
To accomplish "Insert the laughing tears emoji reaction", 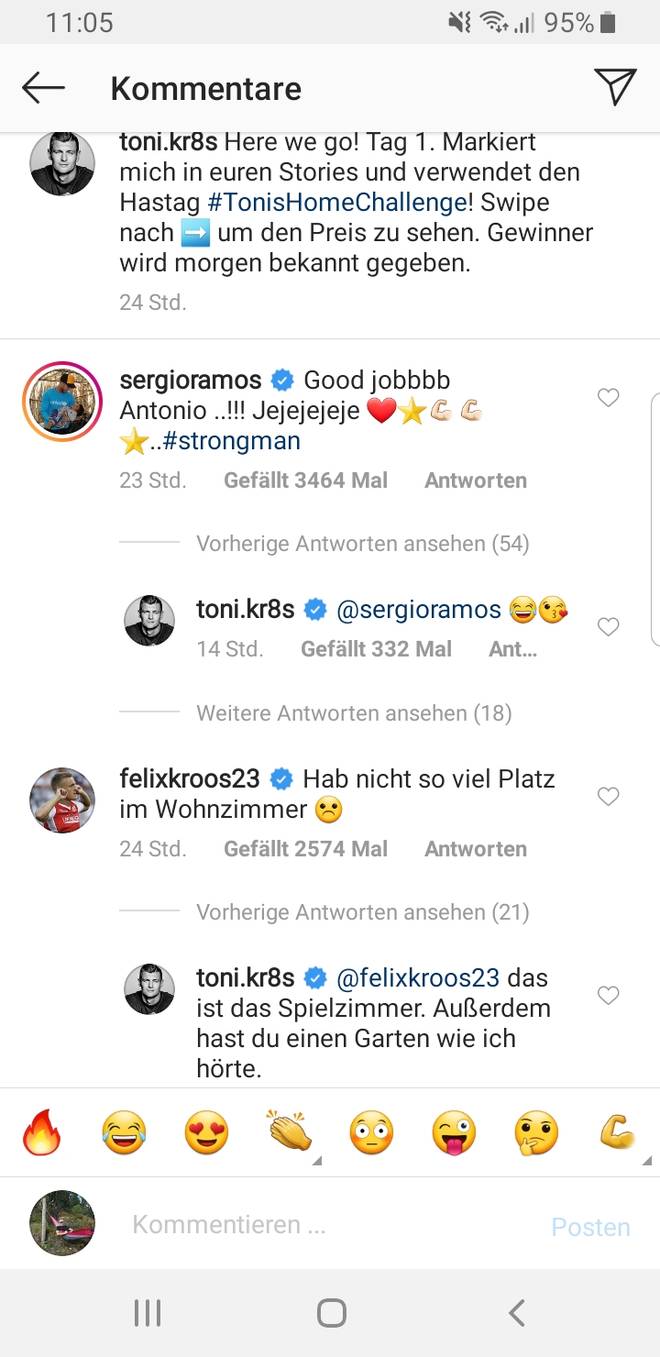I will tap(124, 1134).
